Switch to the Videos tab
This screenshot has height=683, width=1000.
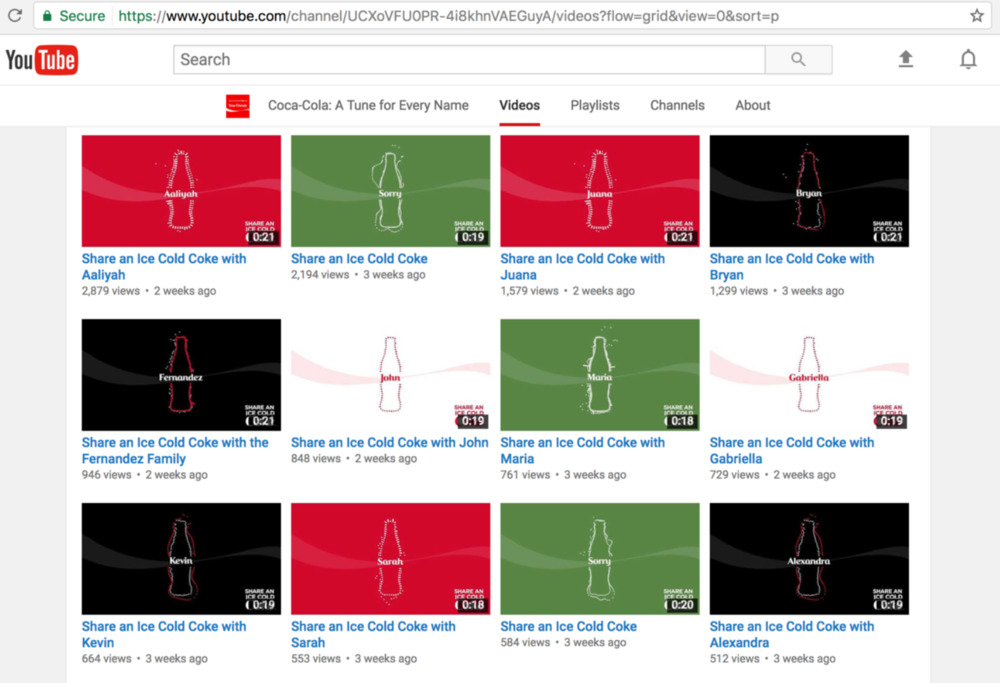coord(519,105)
